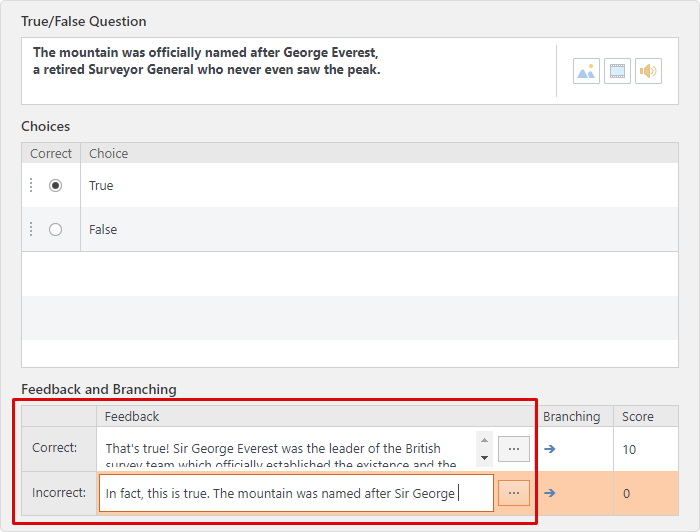700x532 pixels.
Task: Set branching for Incorrect answer
Action: 550,493
